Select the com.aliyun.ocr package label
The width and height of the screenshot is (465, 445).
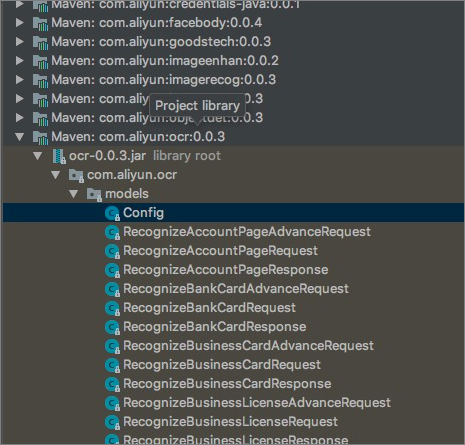[132, 175]
